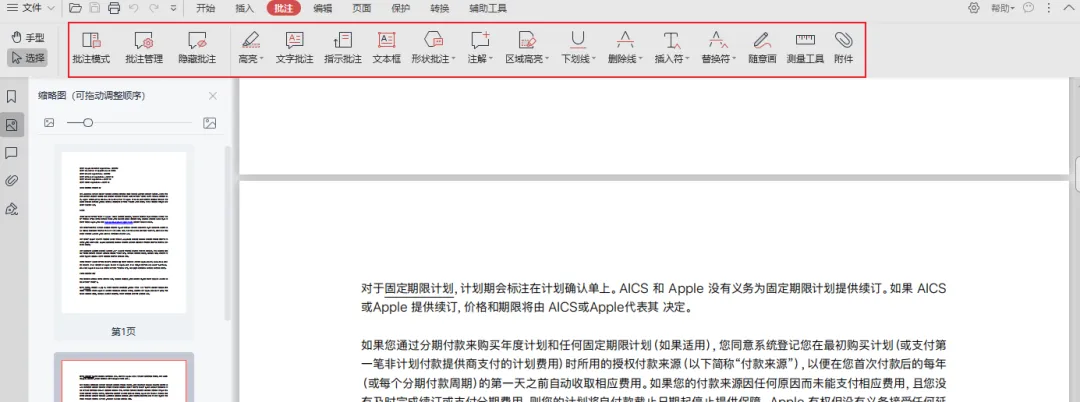Click the feedback speech bubble icon
The height and width of the screenshot is (402, 1080).
pyautogui.click(x=1029, y=8)
